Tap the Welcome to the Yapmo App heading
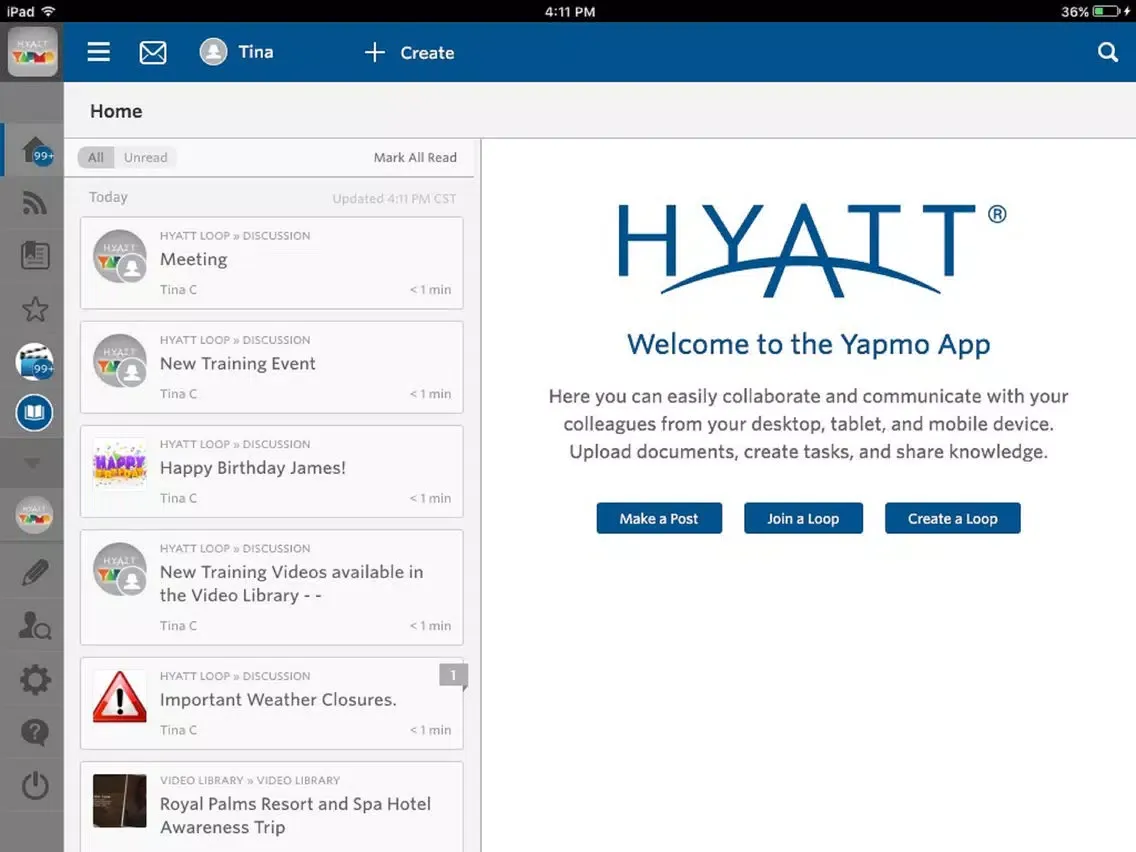 pos(809,344)
